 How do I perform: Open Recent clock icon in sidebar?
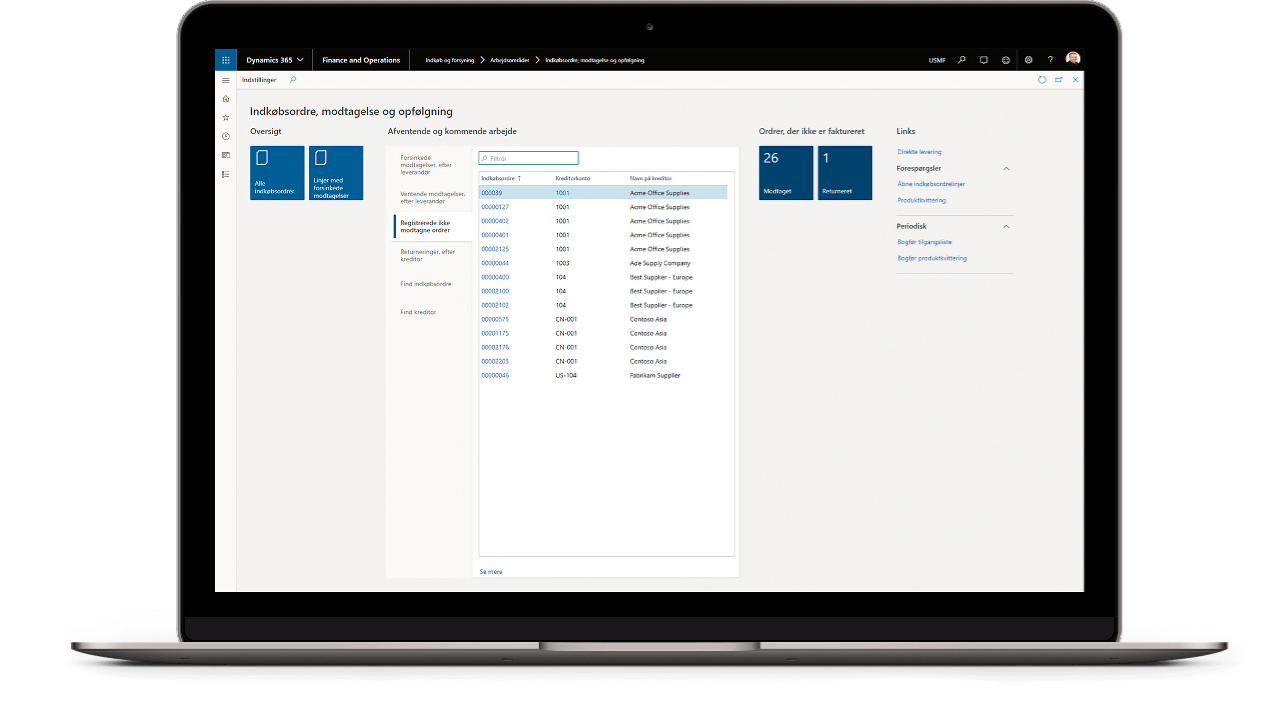[226, 136]
